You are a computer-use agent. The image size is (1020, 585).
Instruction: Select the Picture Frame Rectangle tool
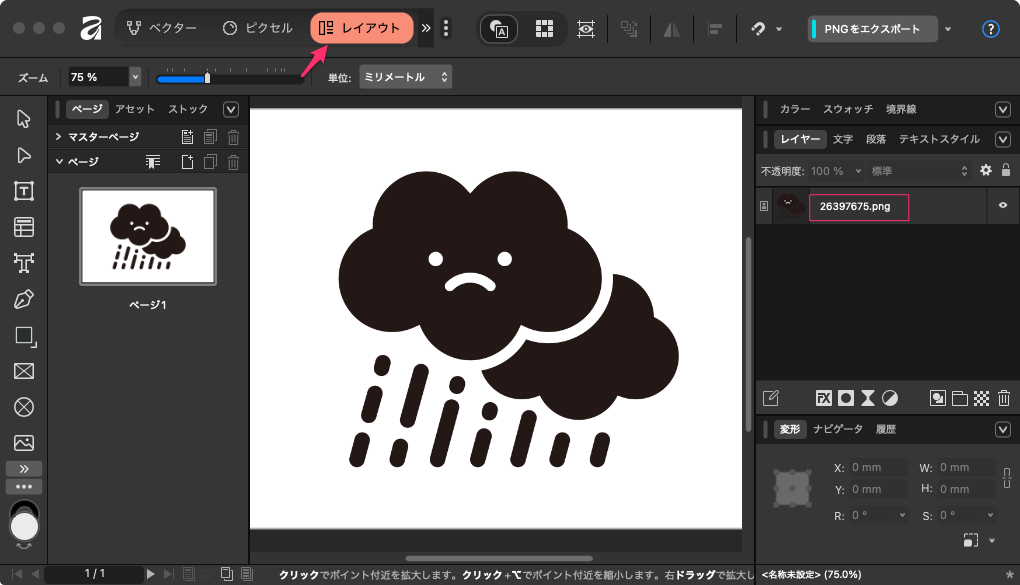click(x=24, y=371)
